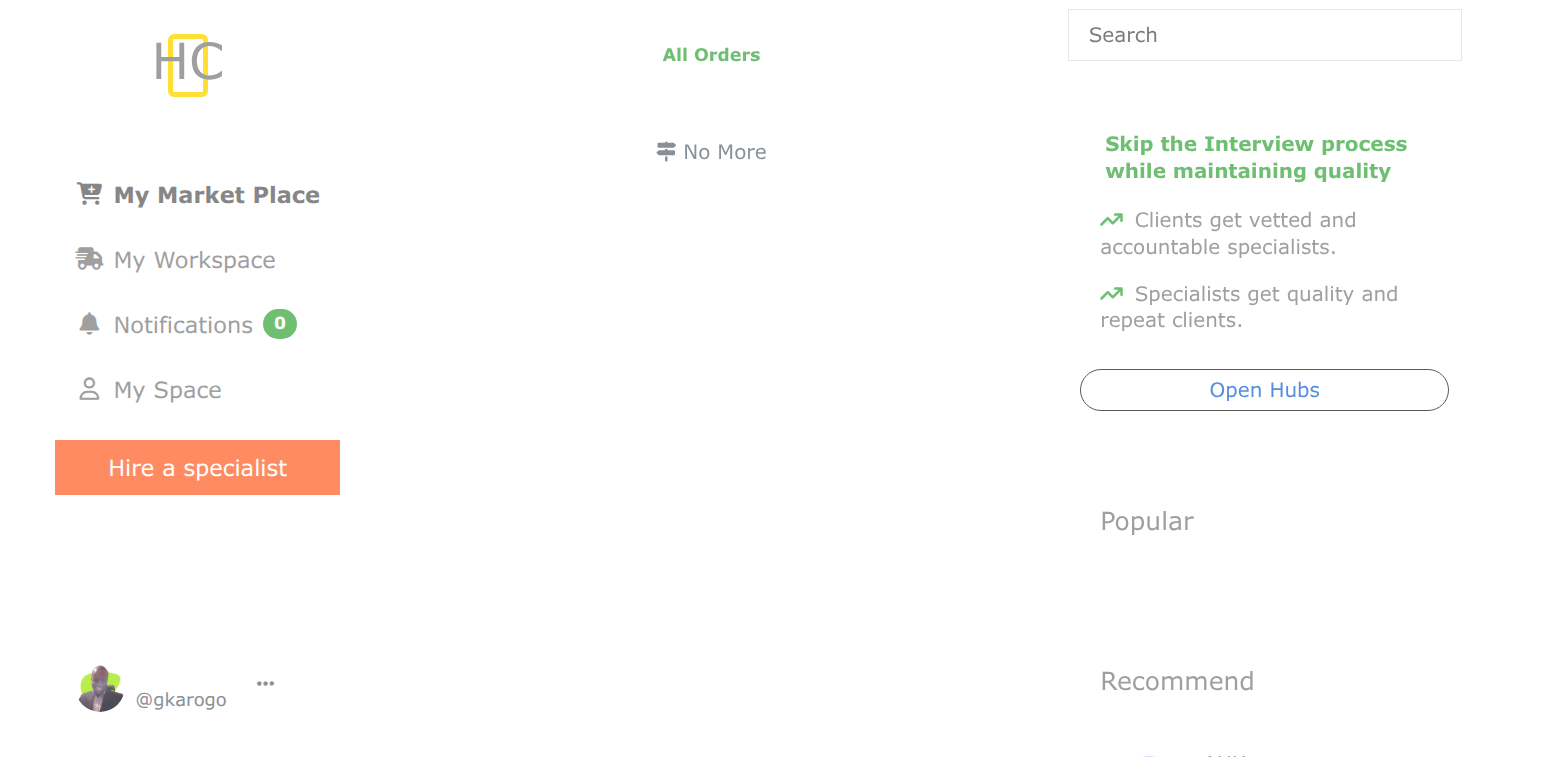Viewport: 1562px width, 757px height.
Task: Click inside the Search field
Action: (1263, 34)
